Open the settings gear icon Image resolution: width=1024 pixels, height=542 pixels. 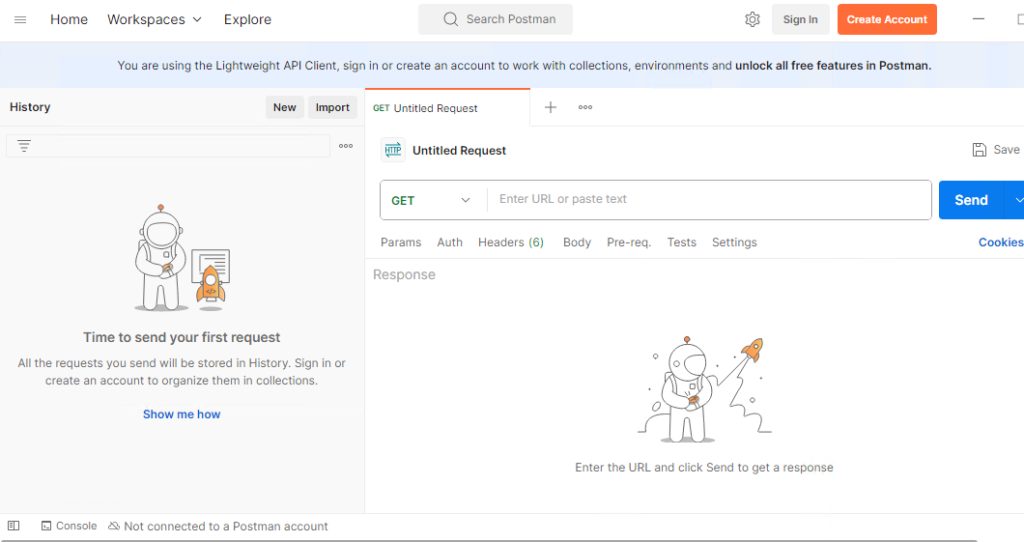coord(752,20)
